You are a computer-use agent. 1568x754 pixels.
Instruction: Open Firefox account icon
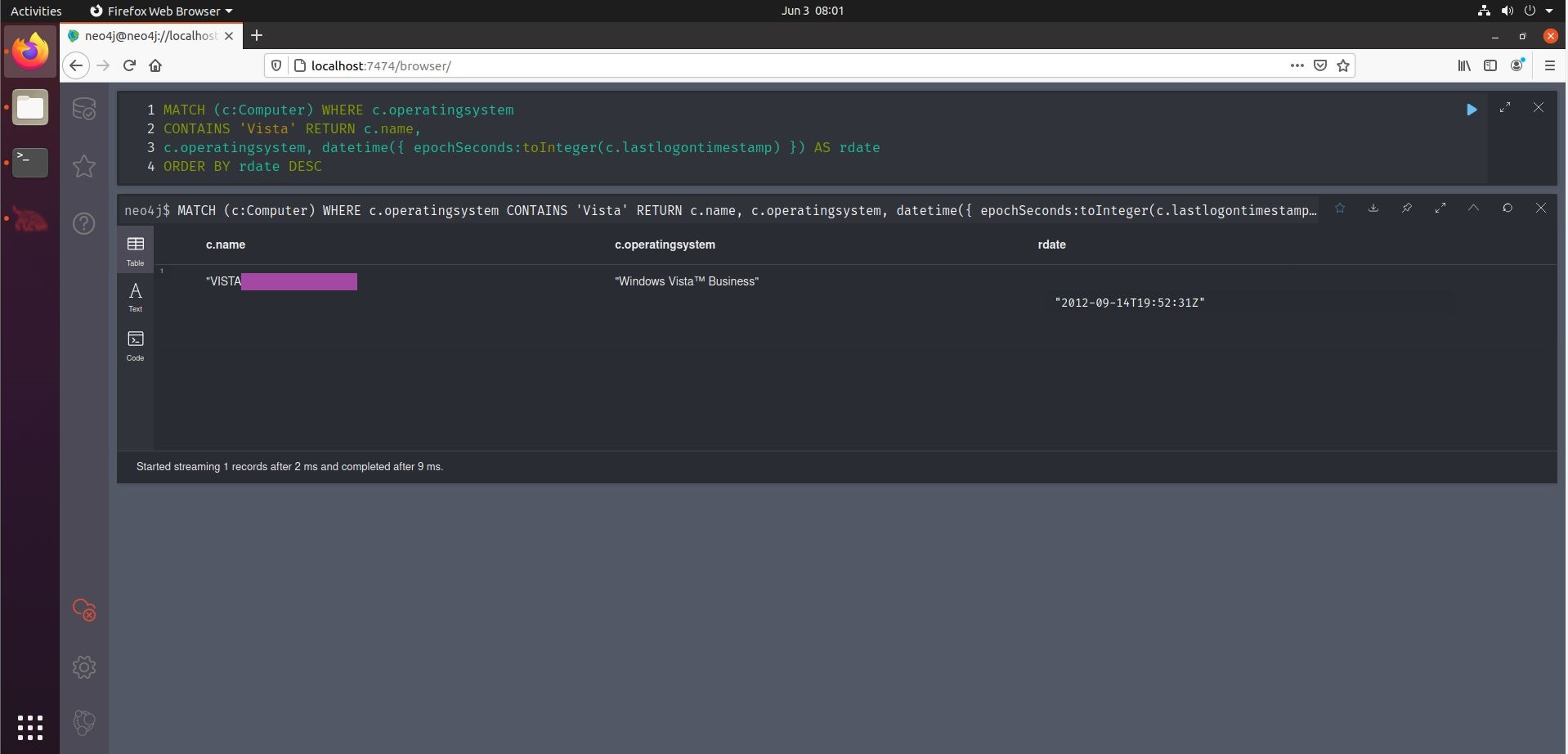click(1517, 65)
